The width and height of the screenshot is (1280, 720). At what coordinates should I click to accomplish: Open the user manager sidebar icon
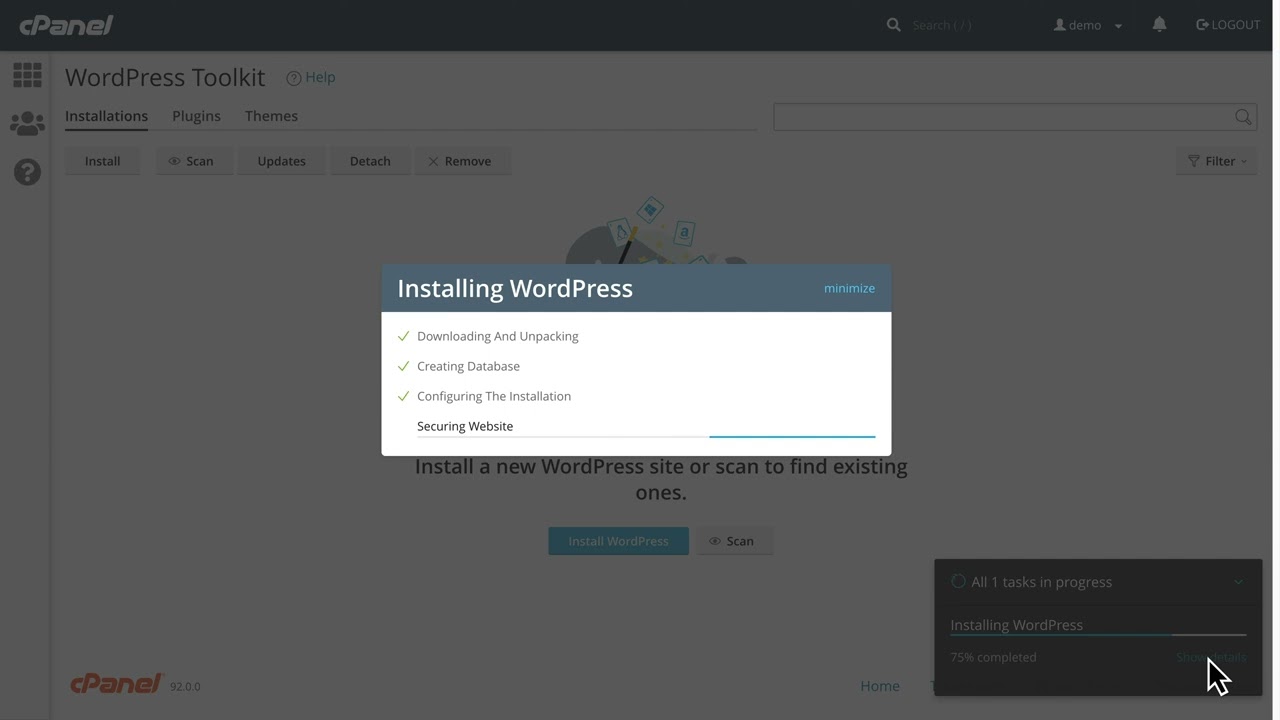[27, 124]
